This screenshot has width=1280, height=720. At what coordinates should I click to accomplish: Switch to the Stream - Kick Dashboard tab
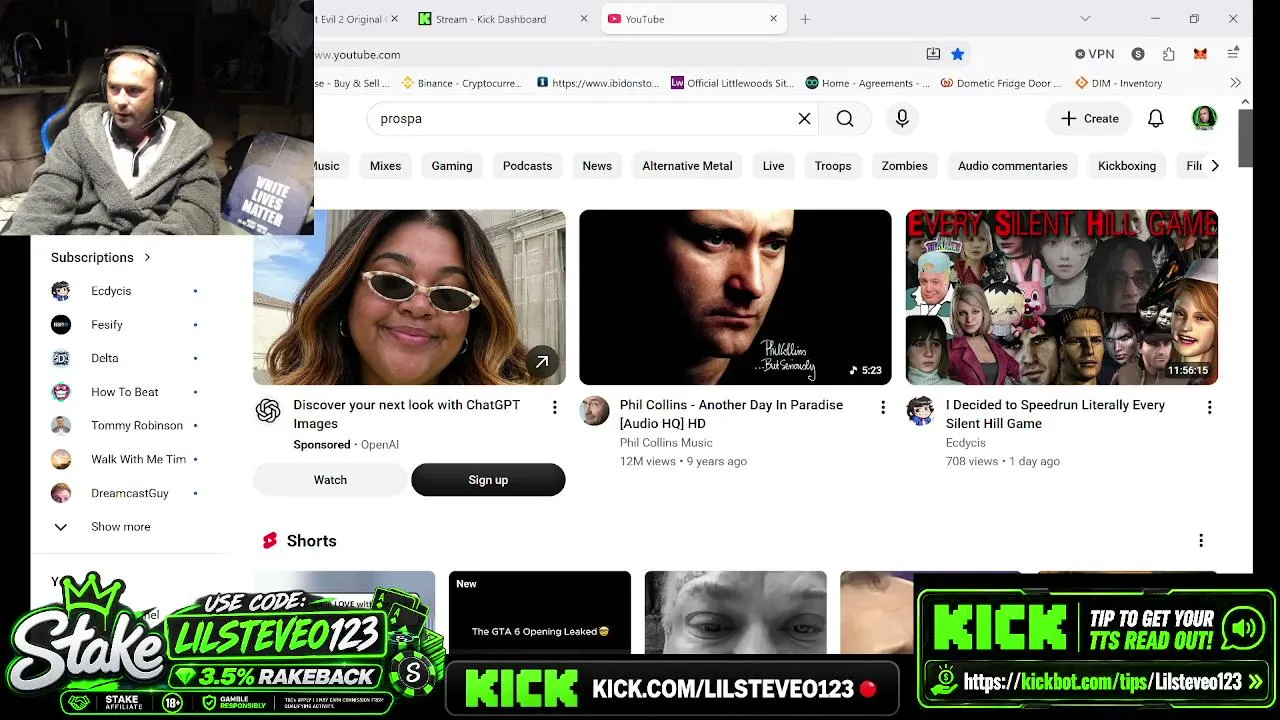(x=503, y=19)
